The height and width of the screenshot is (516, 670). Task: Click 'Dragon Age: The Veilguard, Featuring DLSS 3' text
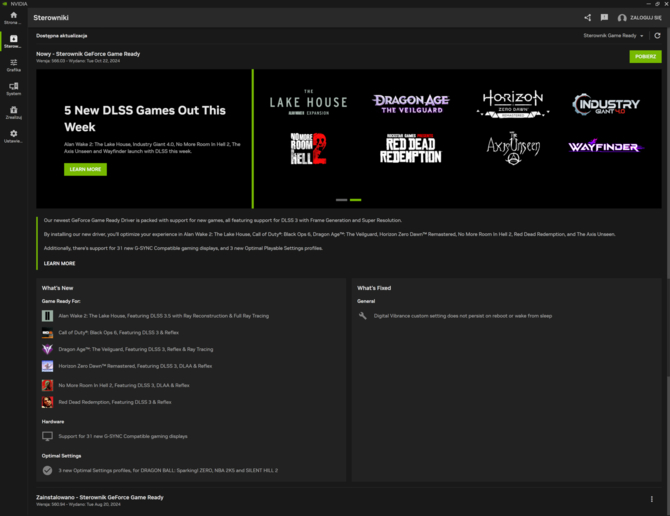(136, 349)
